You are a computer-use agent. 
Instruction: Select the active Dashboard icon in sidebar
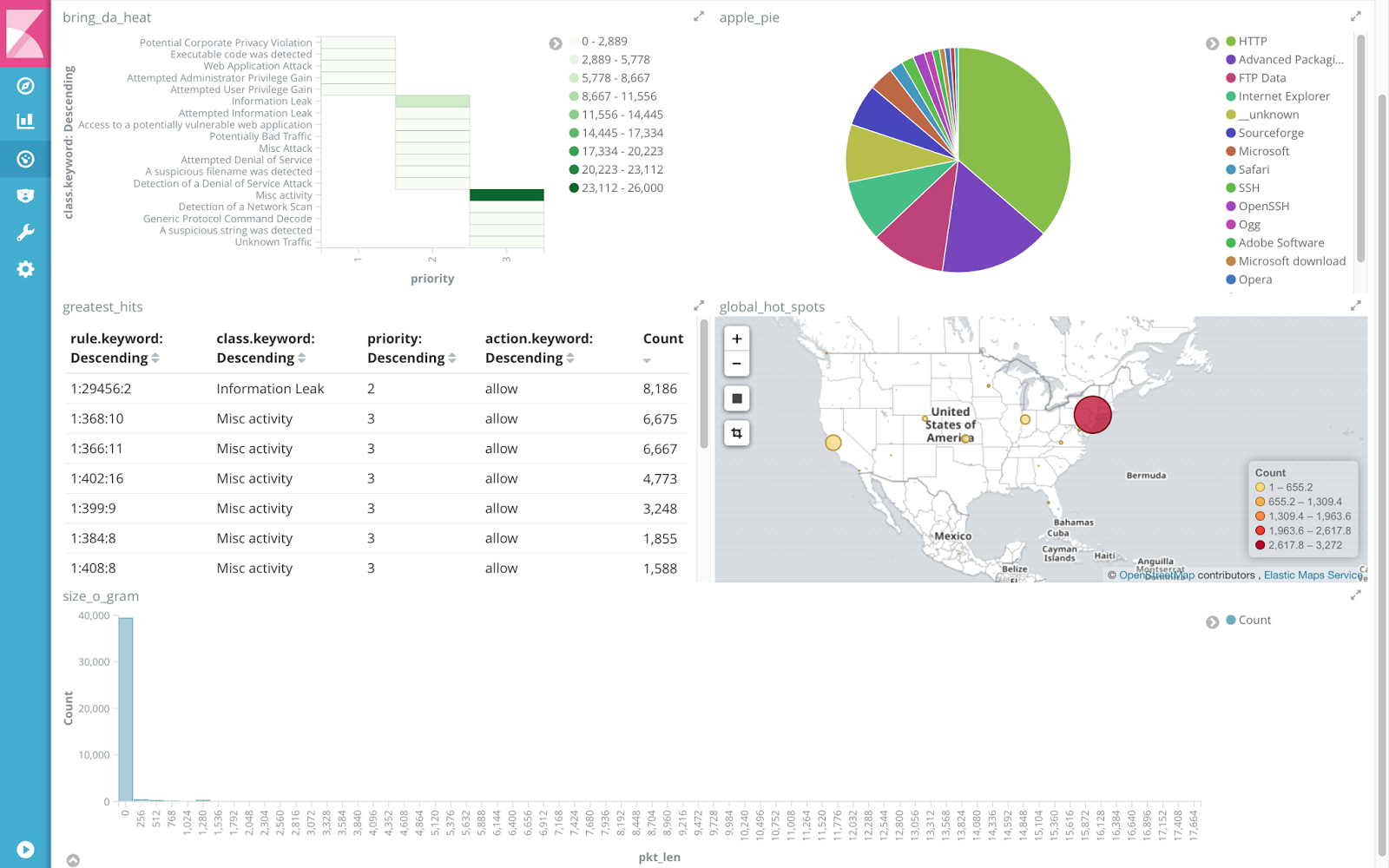coord(24,159)
